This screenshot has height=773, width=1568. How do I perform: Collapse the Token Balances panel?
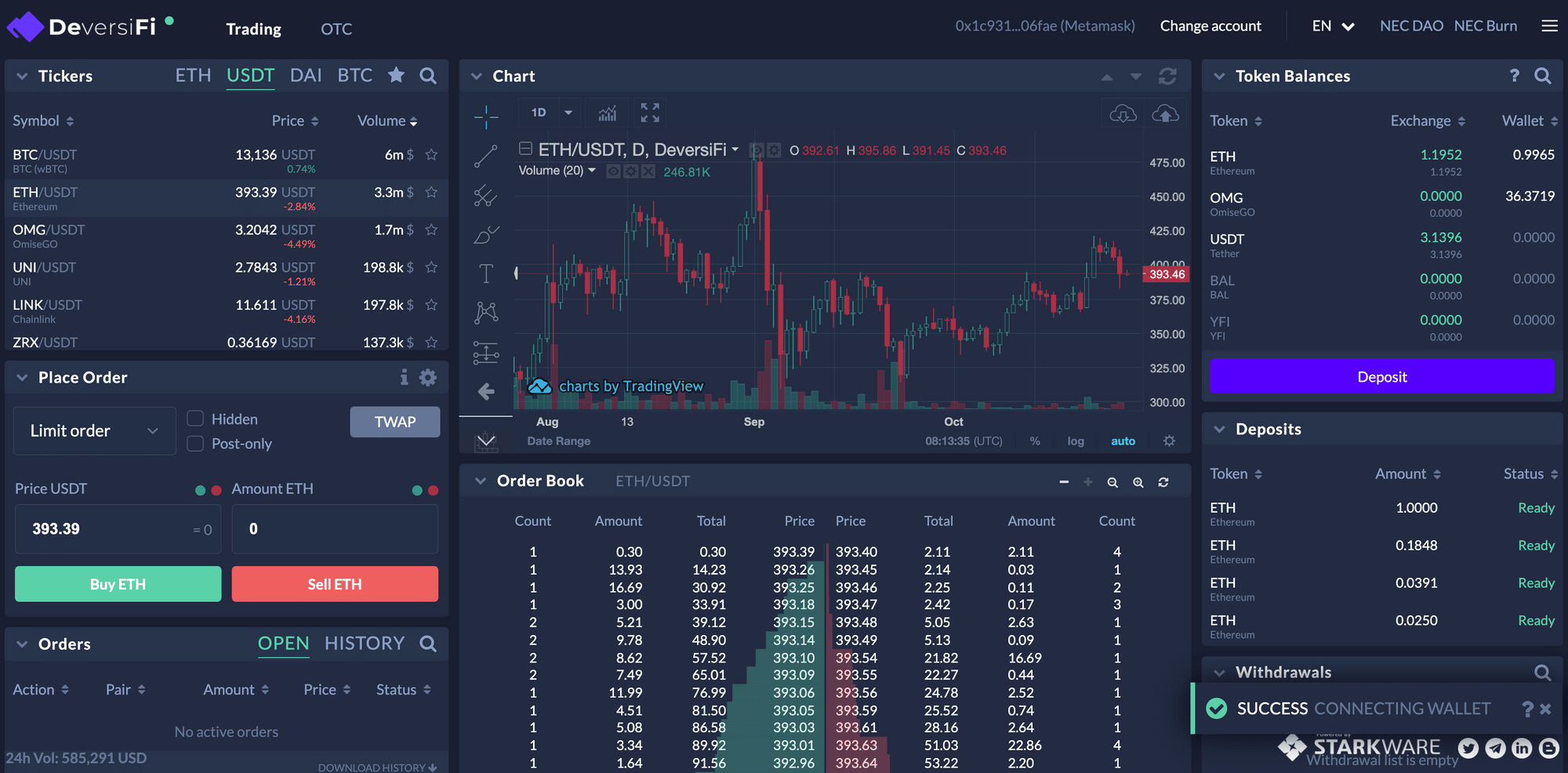pos(1219,76)
